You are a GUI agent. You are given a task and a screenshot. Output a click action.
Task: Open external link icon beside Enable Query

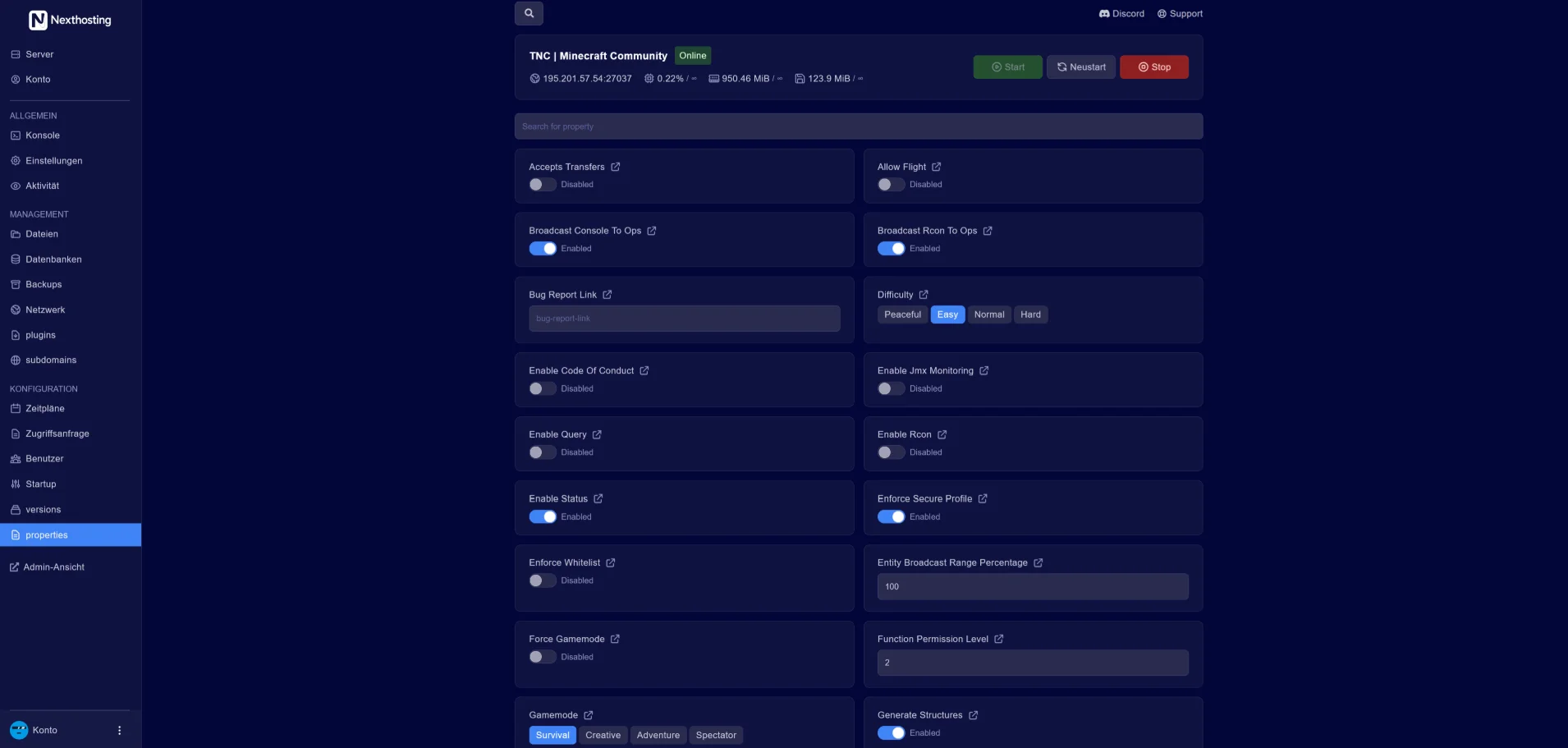pyautogui.click(x=597, y=434)
